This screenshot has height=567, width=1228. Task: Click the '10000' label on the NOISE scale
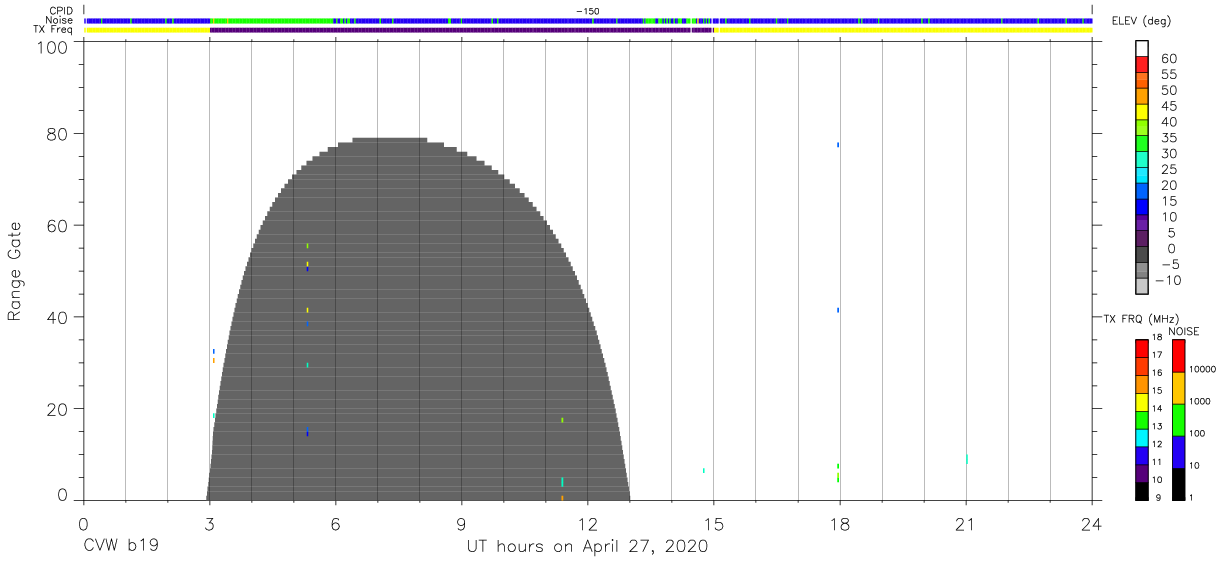1202,369
